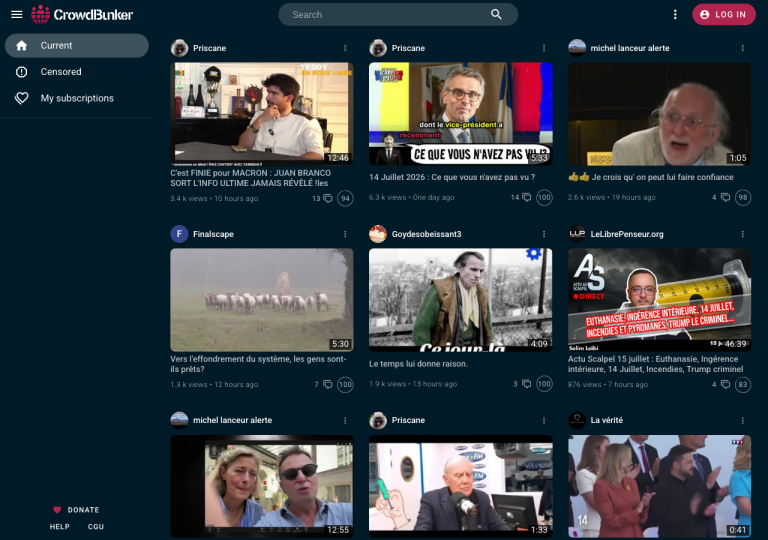
Task: Open the CGU link
Action: (x=96, y=526)
